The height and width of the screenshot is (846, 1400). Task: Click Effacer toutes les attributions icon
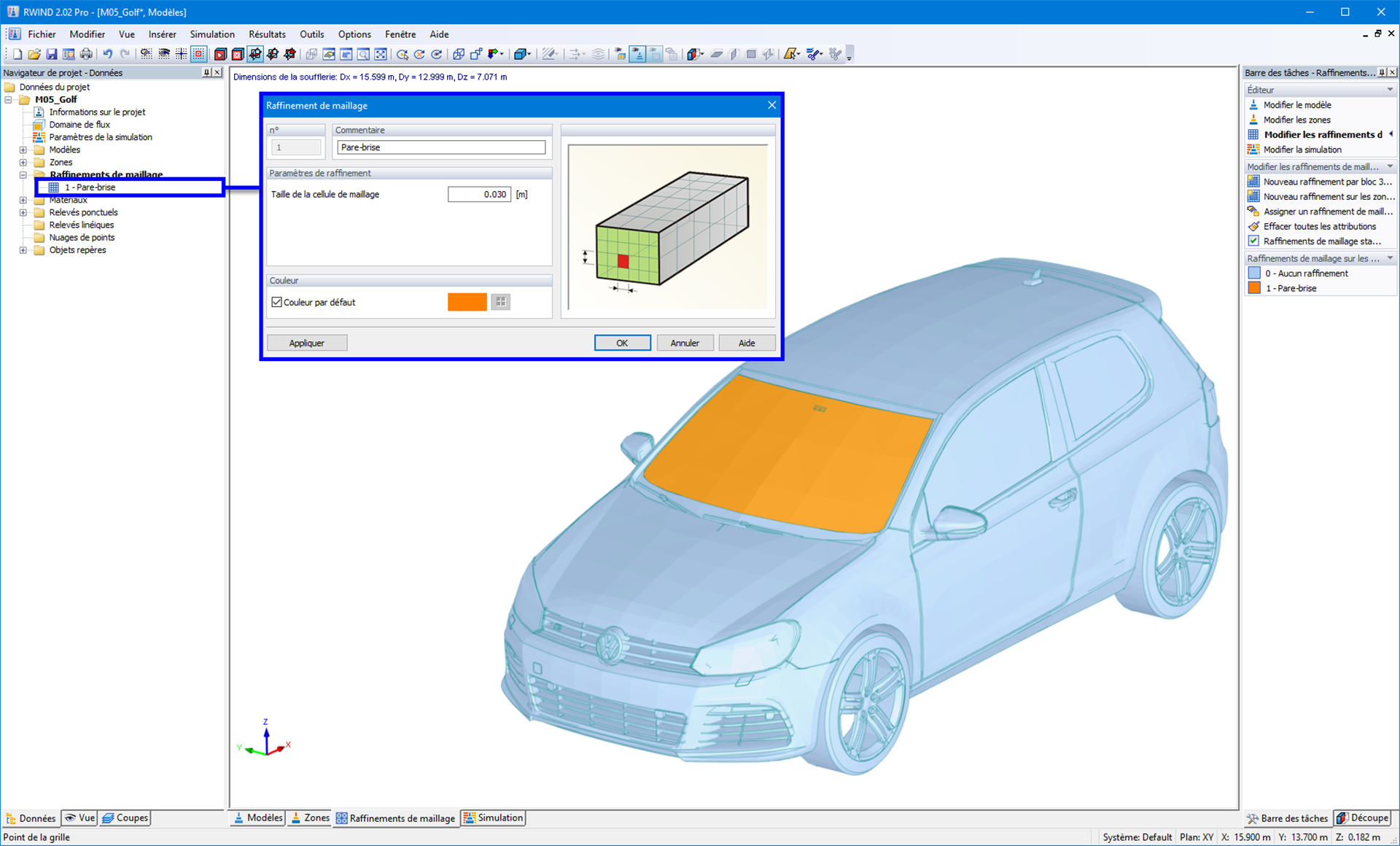1253,226
